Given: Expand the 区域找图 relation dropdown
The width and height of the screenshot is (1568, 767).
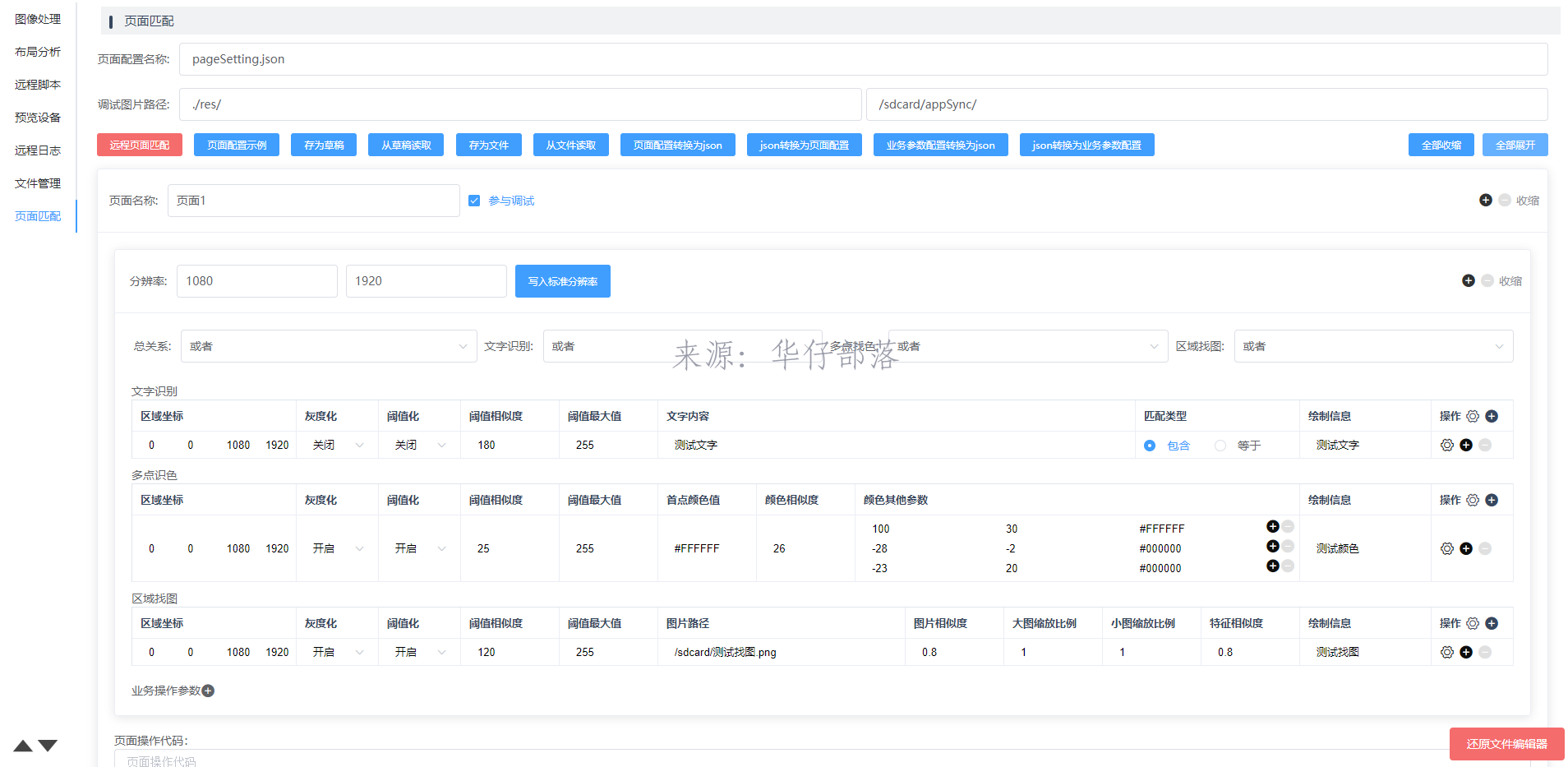Looking at the screenshot, I should tap(1372, 346).
